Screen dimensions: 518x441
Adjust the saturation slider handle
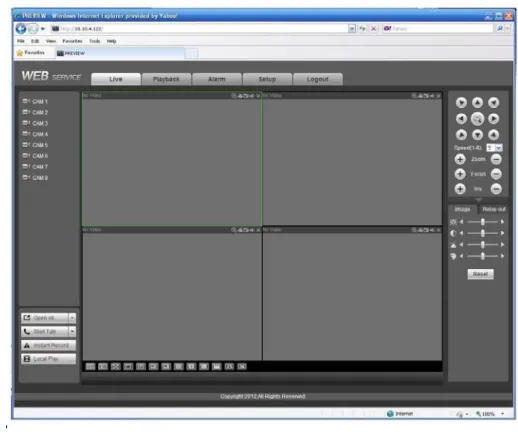[482, 245]
